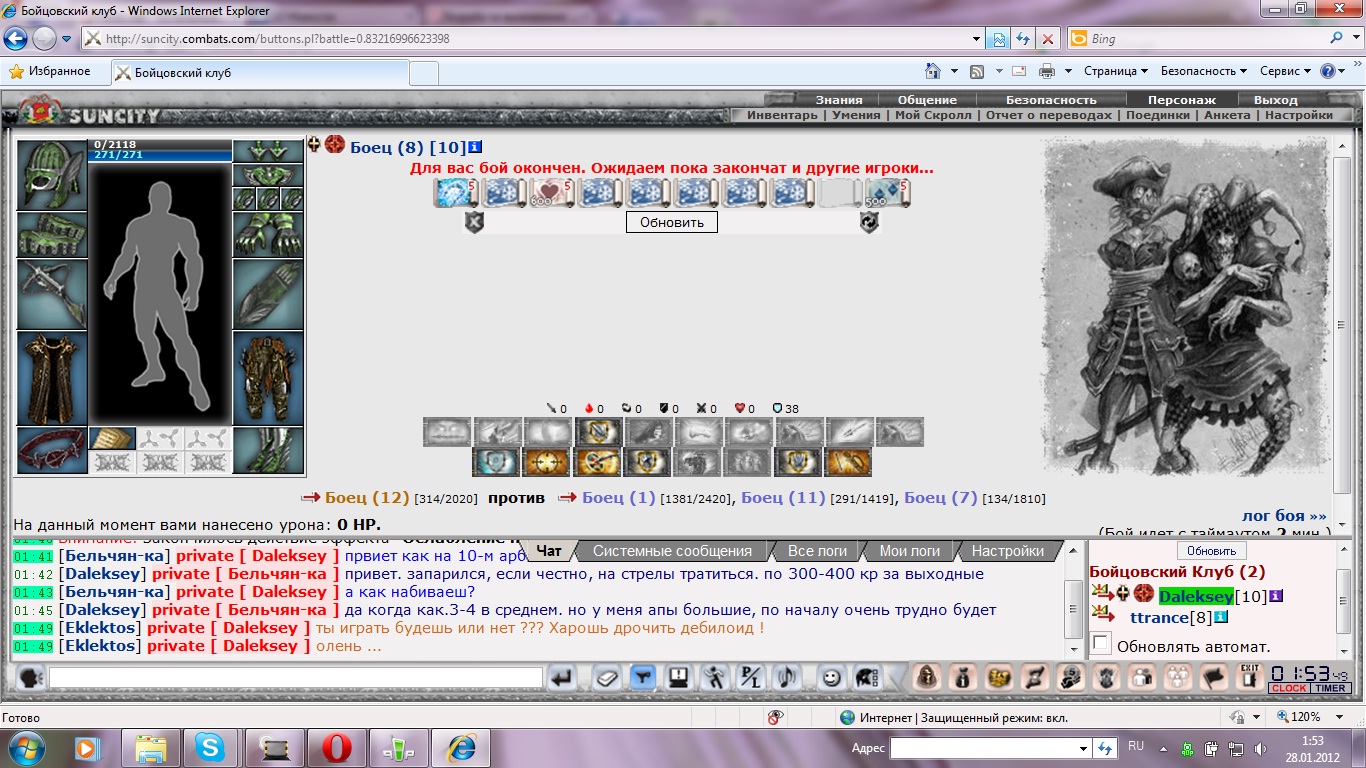Screen dimensions: 1366x768
Task: Switch the display to CLOCK mode
Action: pyautogui.click(x=1289, y=688)
